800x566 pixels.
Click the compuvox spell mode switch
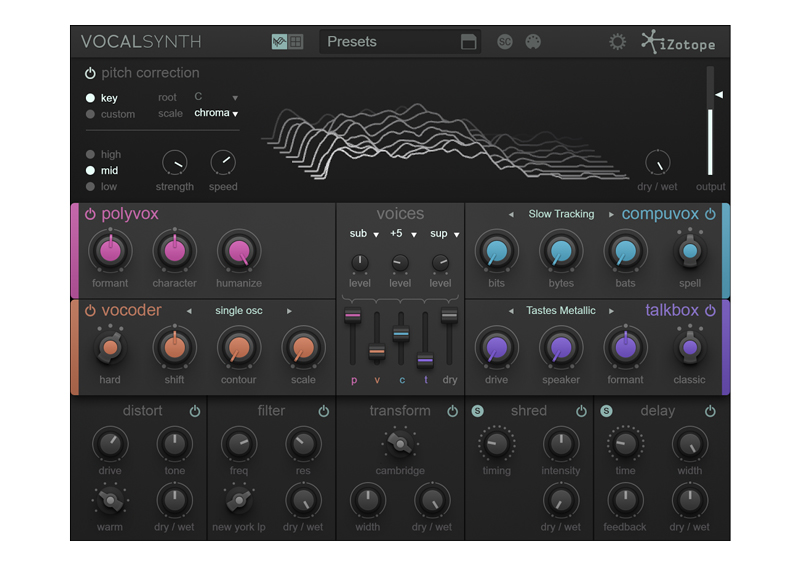pyautogui.click(x=690, y=250)
